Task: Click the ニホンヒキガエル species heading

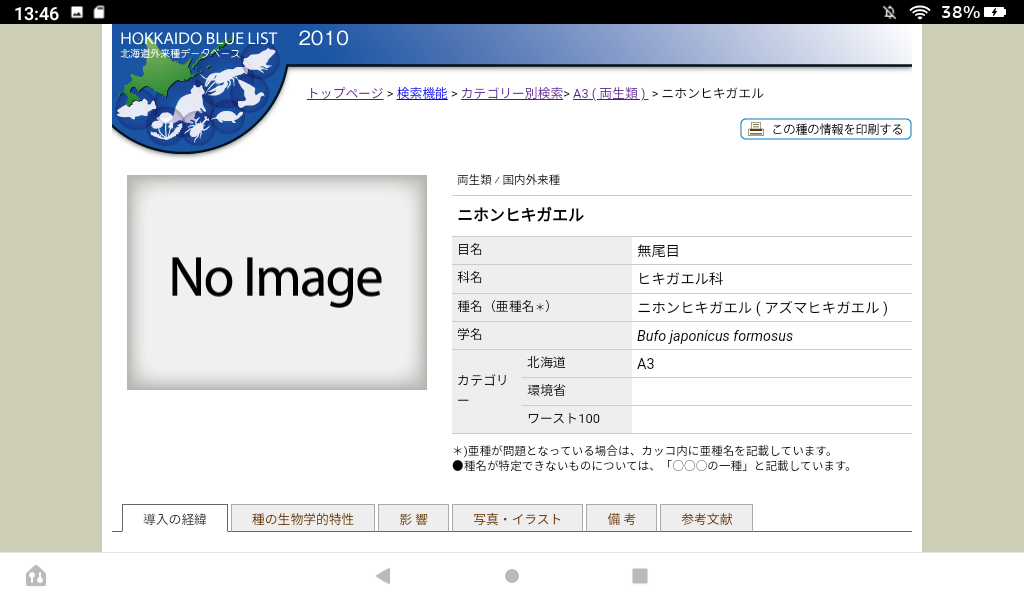Action: coord(520,215)
